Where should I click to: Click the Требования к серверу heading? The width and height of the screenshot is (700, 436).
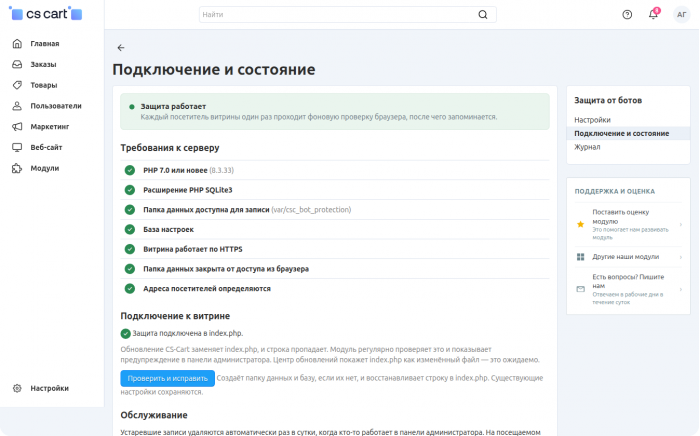[170, 148]
